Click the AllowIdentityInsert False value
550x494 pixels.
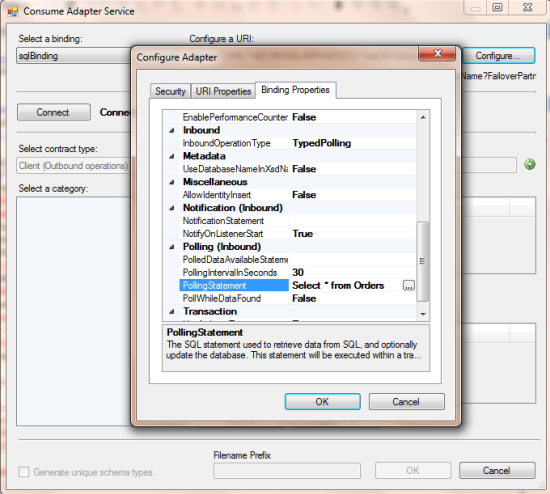click(x=304, y=195)
